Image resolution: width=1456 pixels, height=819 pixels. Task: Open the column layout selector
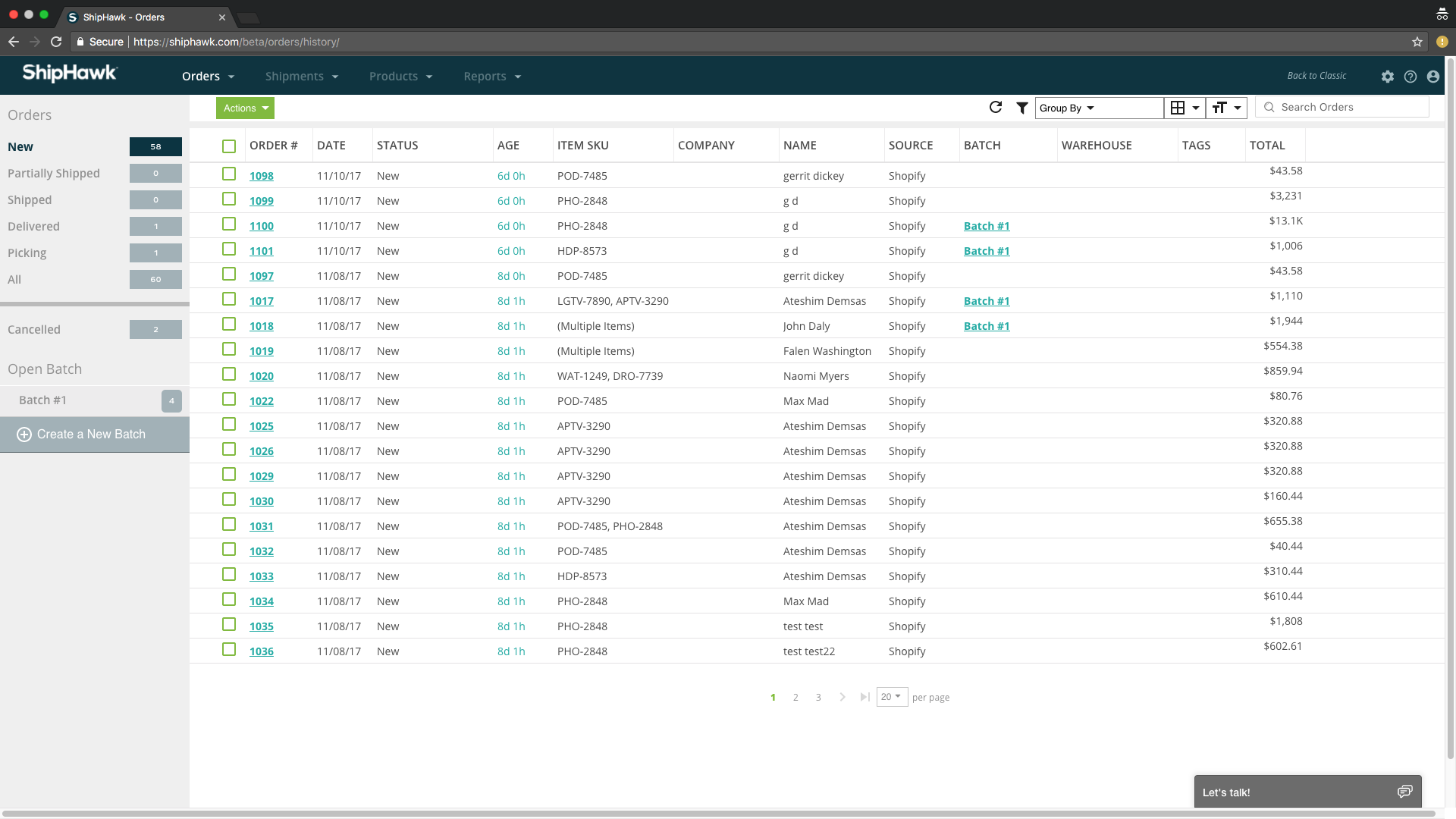(1183, 108)
